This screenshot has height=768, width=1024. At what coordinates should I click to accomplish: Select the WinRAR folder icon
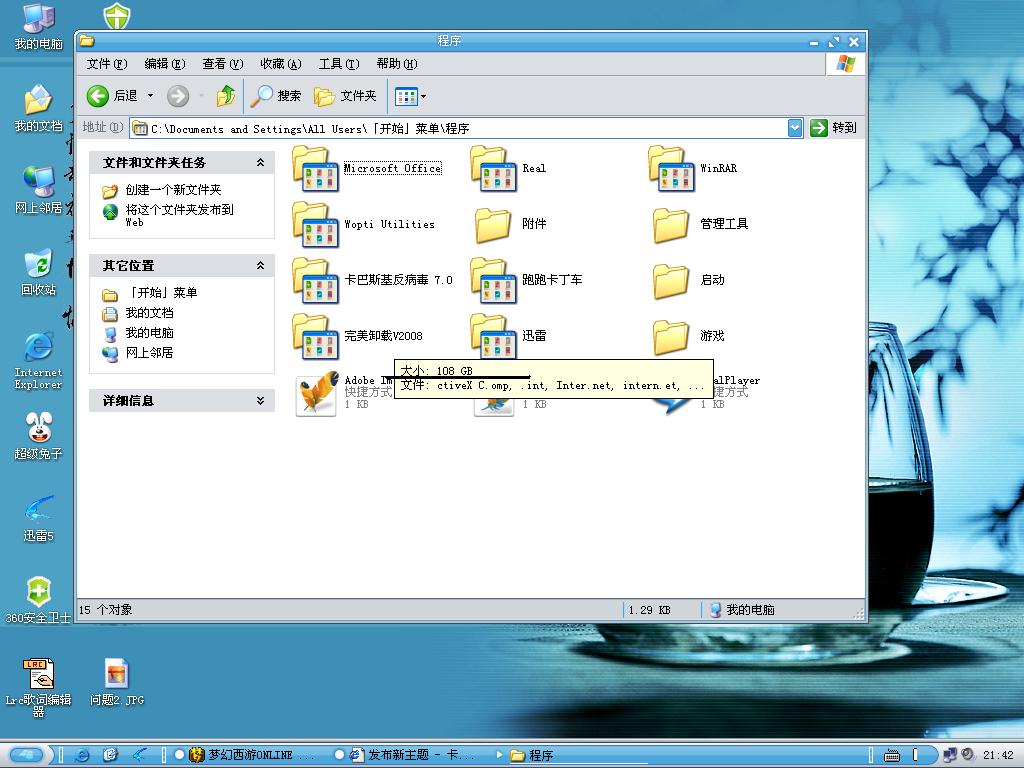(671, 168)
